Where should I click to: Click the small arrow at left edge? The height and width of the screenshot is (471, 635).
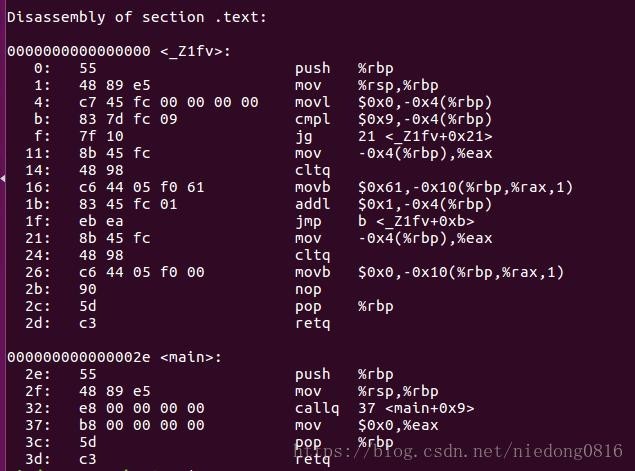pyautogui.click(x=3, y=178)
